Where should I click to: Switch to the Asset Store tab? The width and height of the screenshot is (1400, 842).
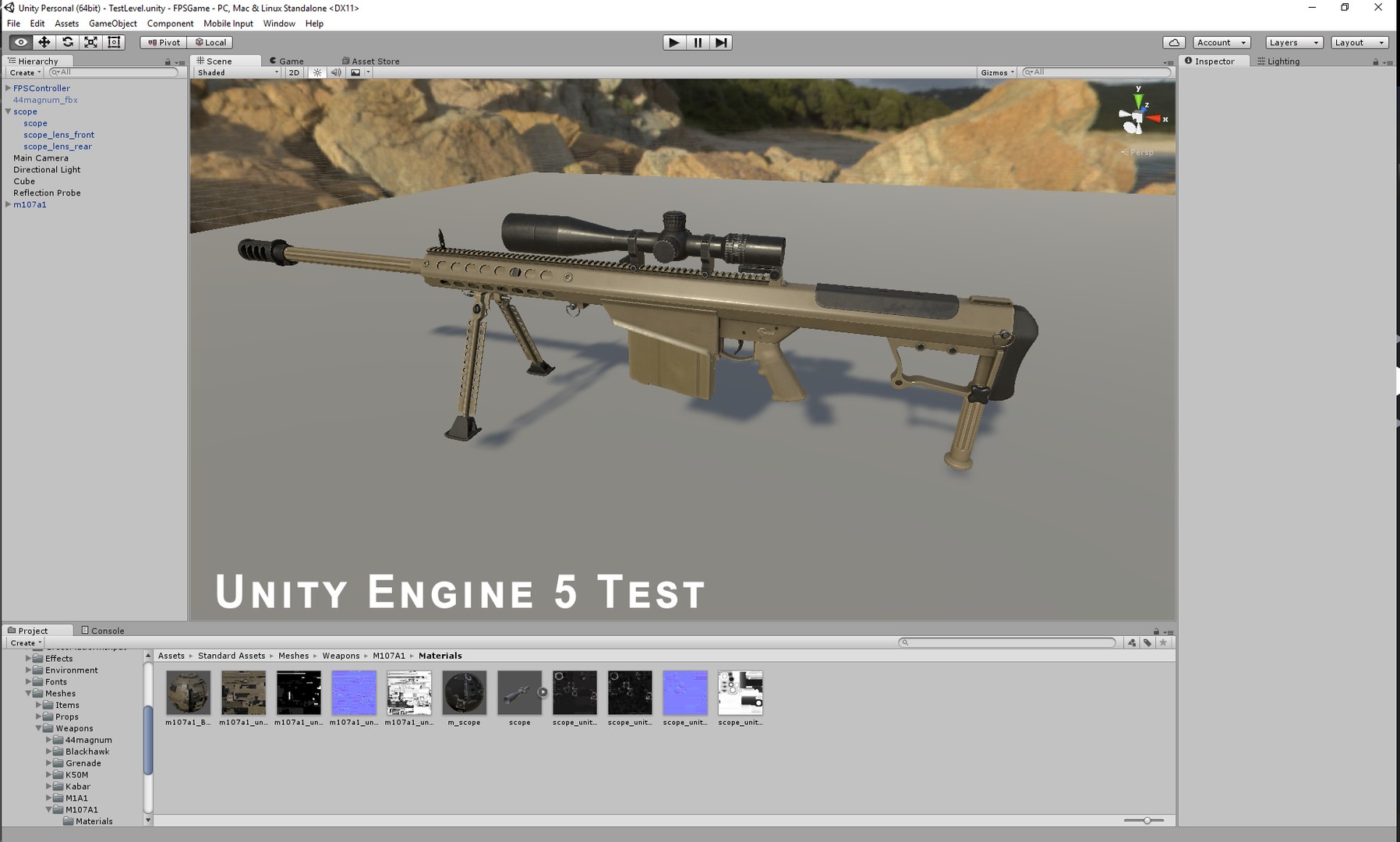pyautogui.click(x=371, y=61)
